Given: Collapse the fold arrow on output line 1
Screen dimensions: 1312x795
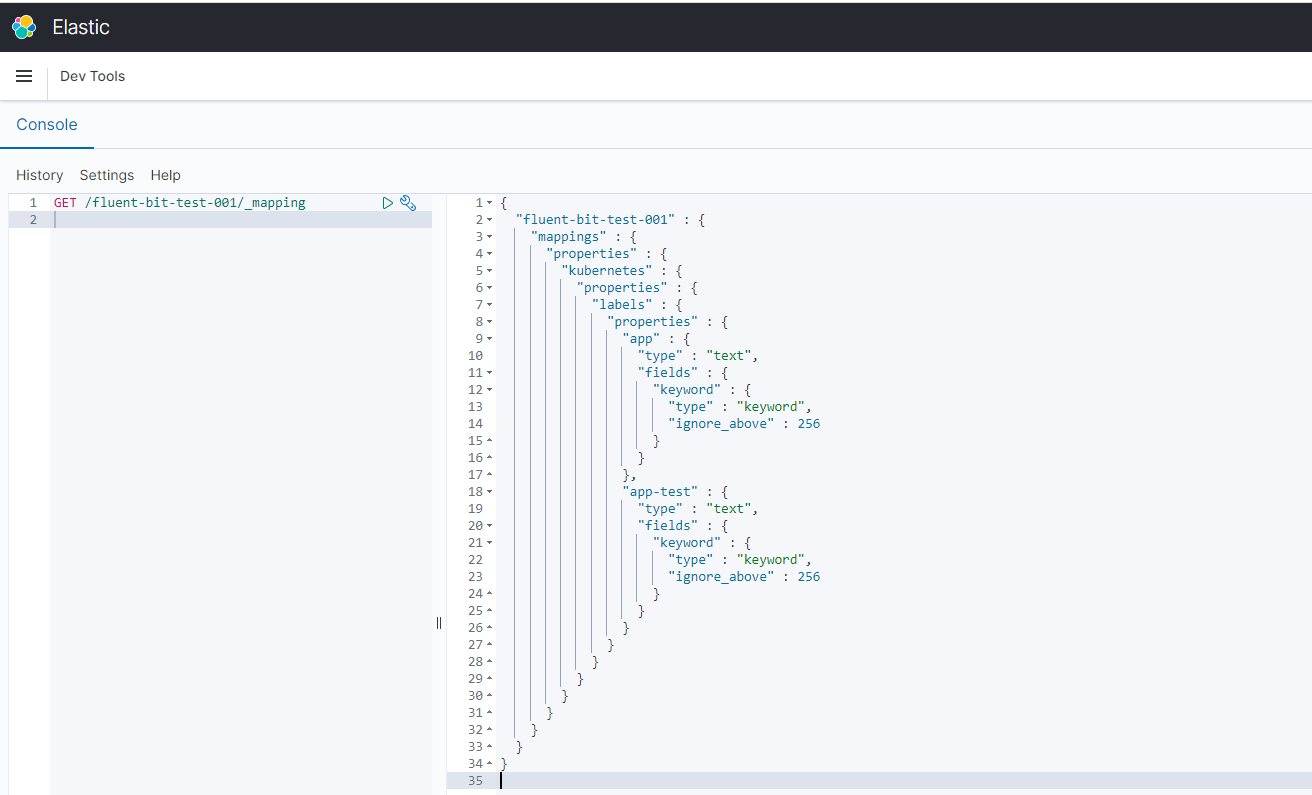Looking at the screenshot, I should point(490,203).
